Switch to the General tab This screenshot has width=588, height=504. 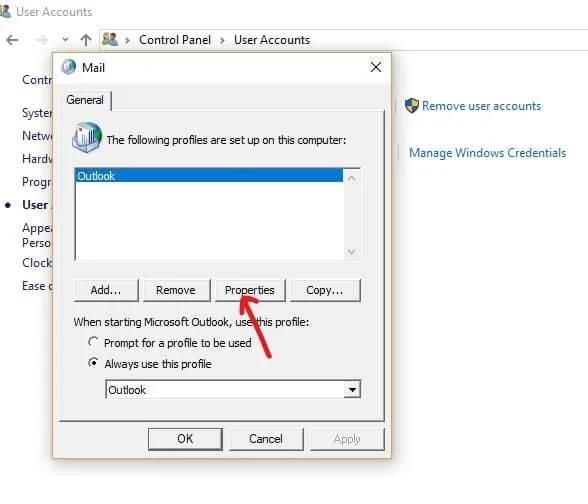[x=85, y=100]
